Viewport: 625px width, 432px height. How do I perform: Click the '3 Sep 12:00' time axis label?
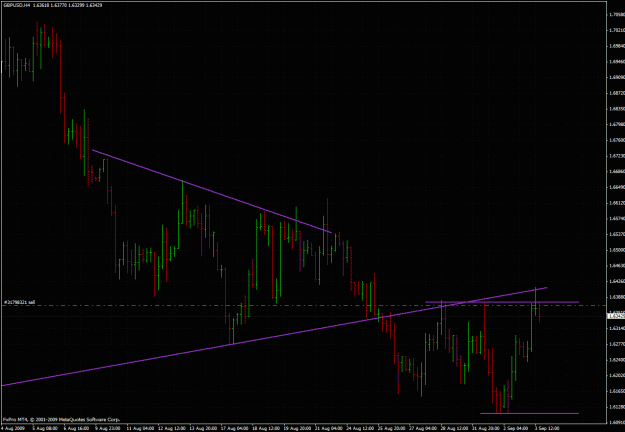point(546,428)
